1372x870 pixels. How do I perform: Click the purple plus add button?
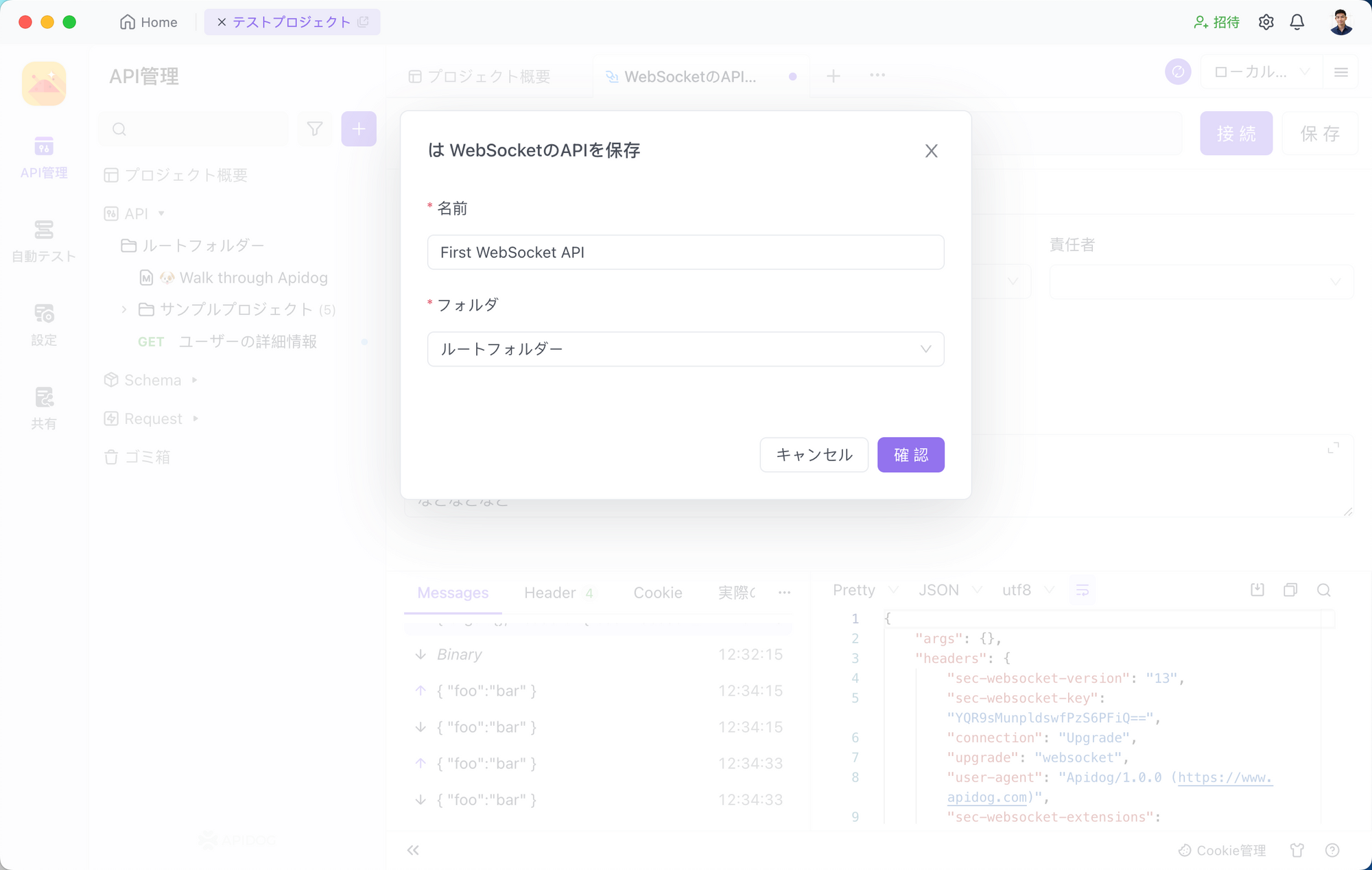pyautogui.click(x=359, y=129)
